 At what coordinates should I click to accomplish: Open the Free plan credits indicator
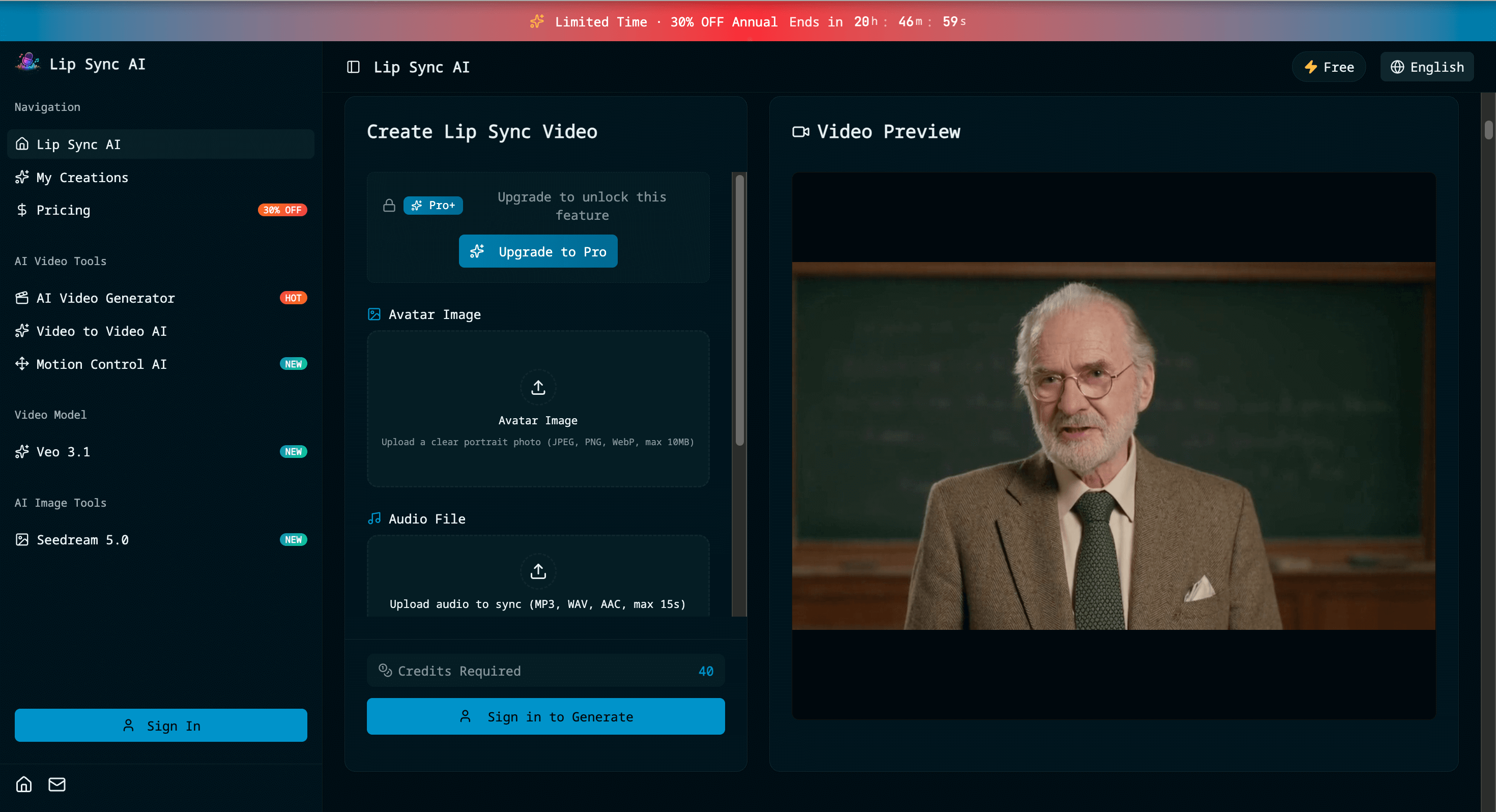tap(1328, 67)
